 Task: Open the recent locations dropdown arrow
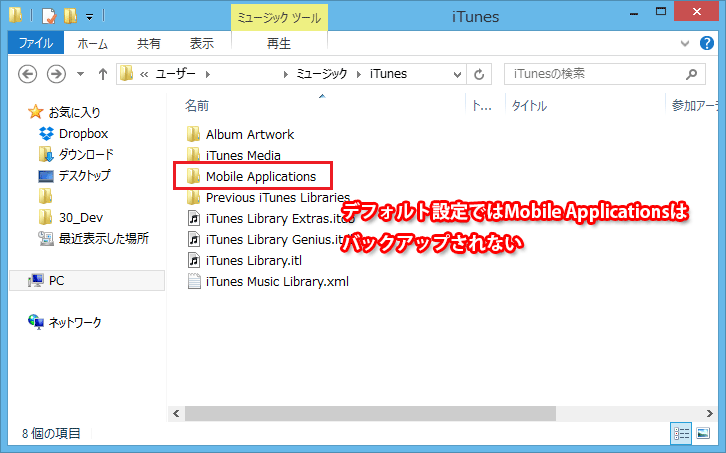81,74
